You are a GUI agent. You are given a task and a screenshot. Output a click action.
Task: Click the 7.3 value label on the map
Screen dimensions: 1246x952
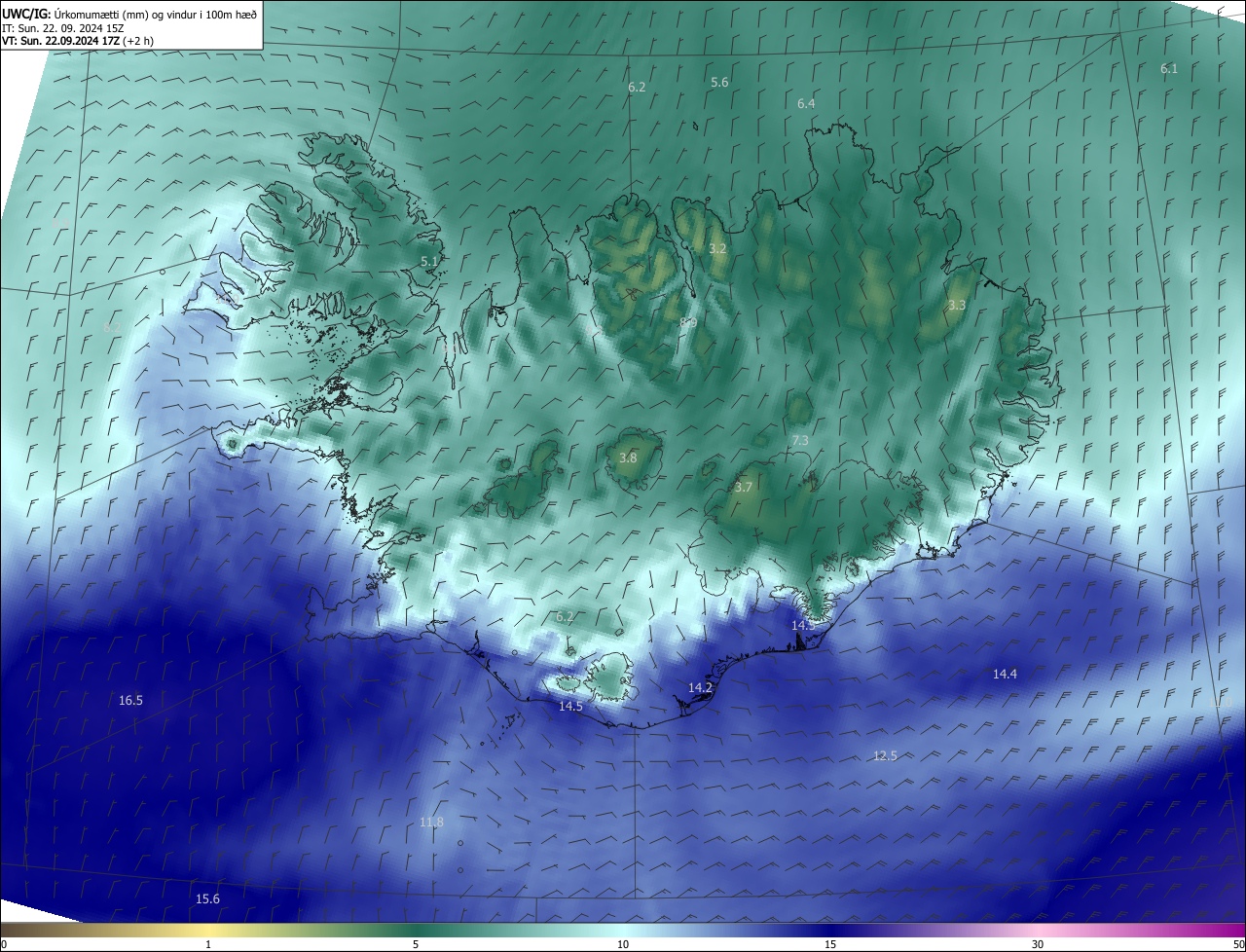click(800, 441)
